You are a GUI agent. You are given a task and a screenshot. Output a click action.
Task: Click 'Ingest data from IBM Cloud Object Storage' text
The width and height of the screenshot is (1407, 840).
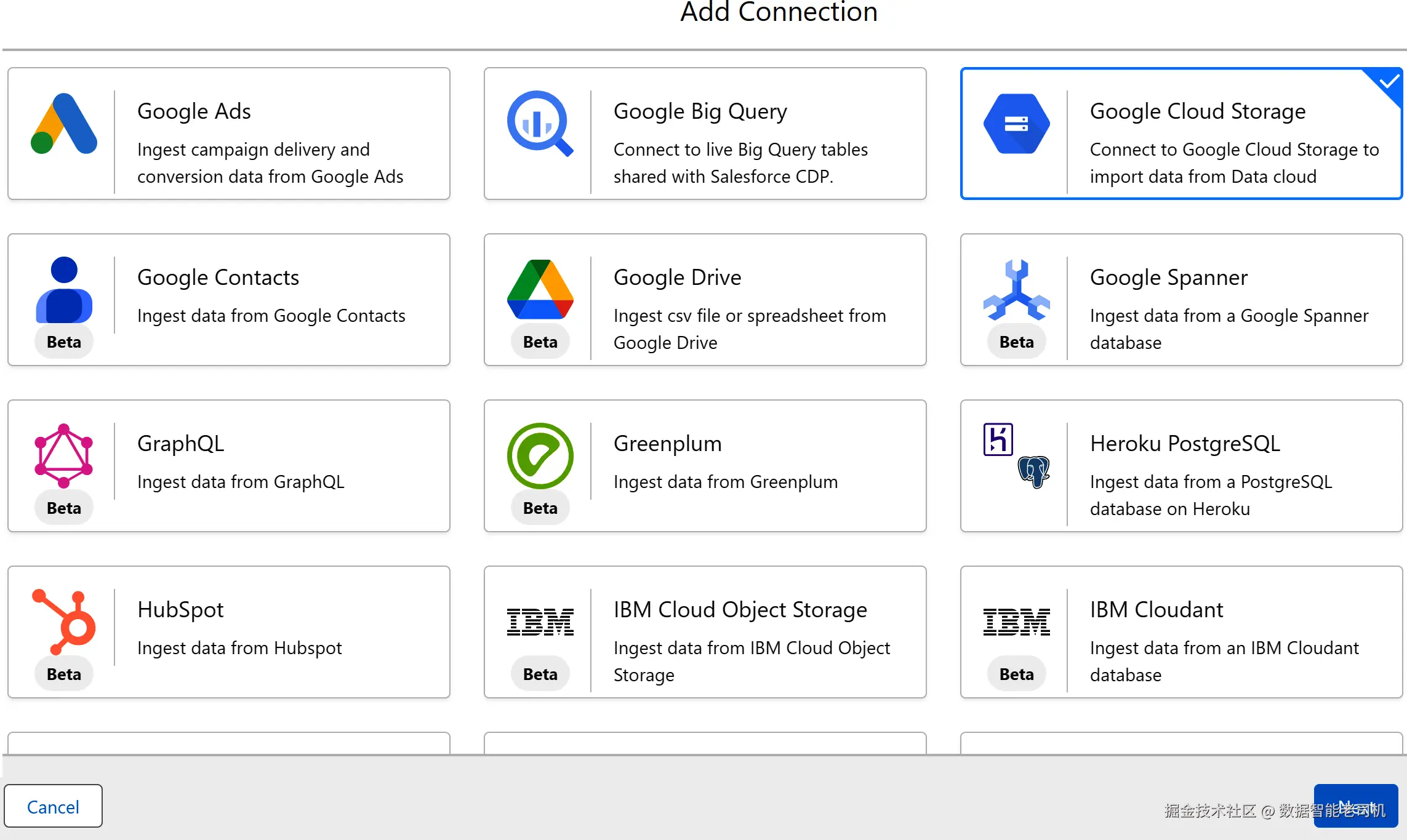(x=752, y=661)
